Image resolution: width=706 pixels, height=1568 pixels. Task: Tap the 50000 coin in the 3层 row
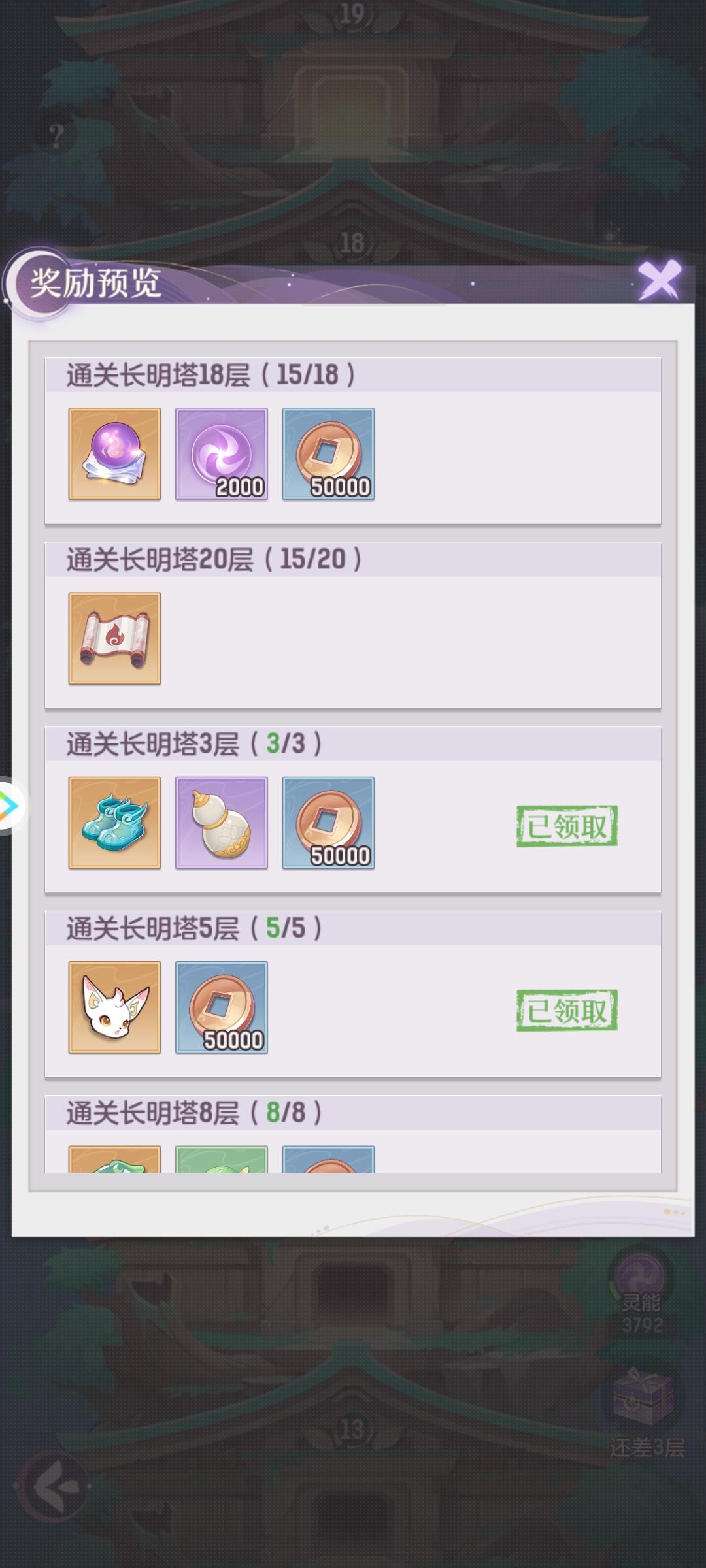(328, 823)
